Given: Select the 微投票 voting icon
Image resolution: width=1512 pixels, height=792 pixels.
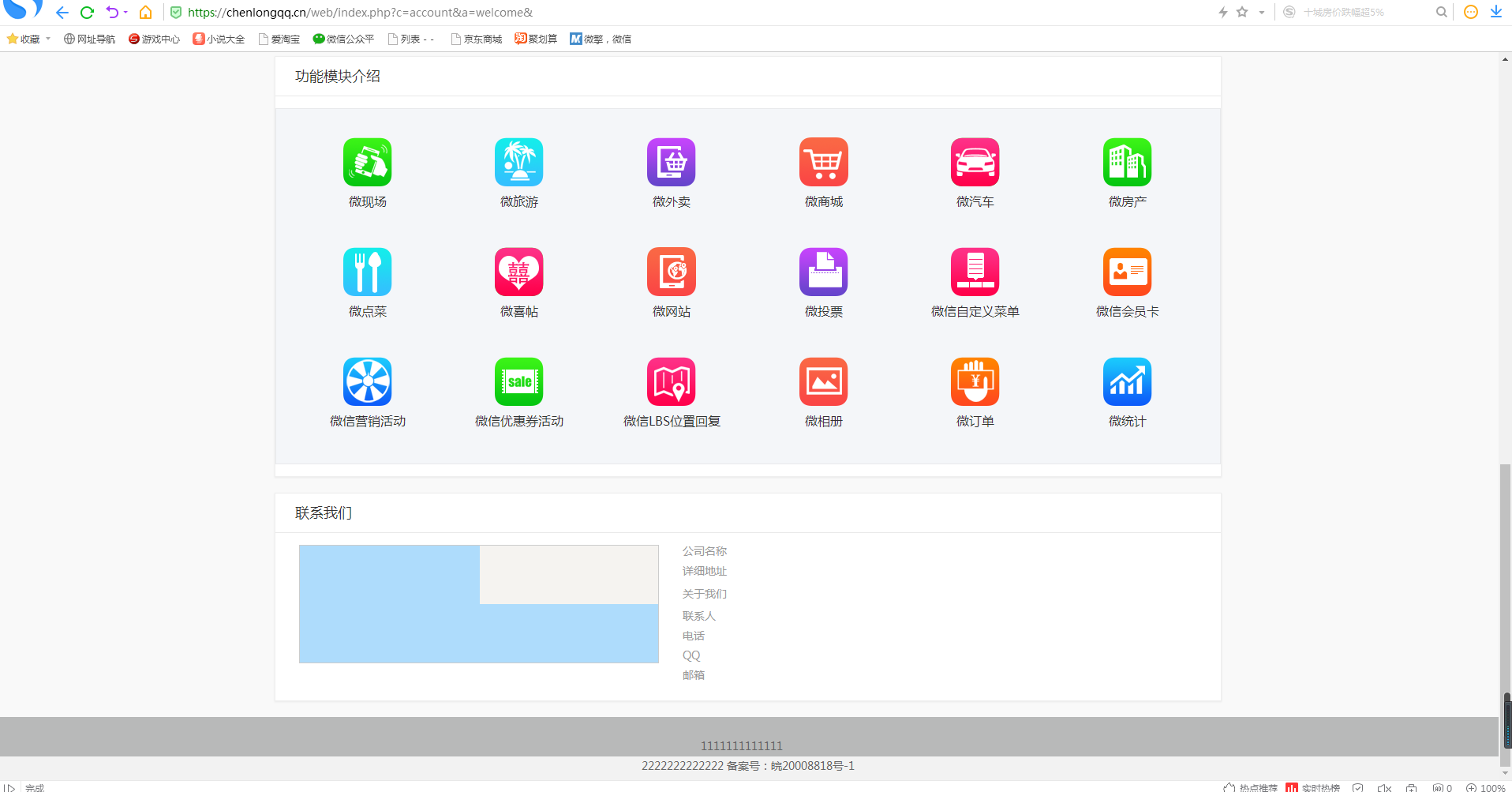Looking at the screenshot, I should (x=824, y=272).
